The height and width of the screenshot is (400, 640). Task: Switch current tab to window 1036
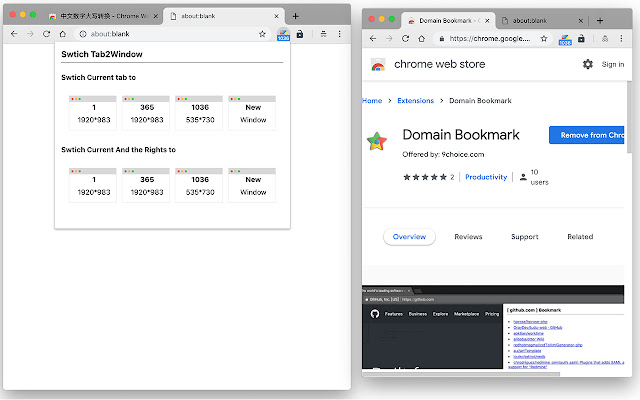point(199,113)
